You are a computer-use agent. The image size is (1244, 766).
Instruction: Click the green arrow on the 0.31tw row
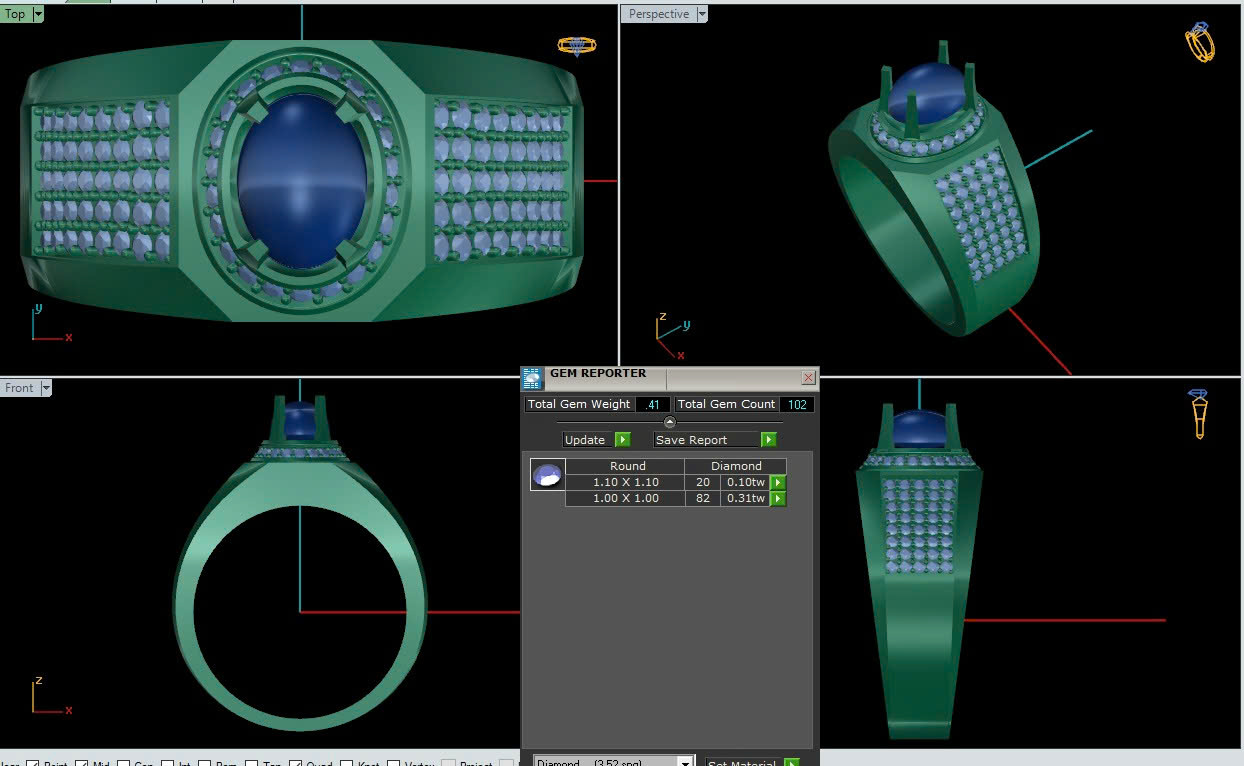point(778,498)
